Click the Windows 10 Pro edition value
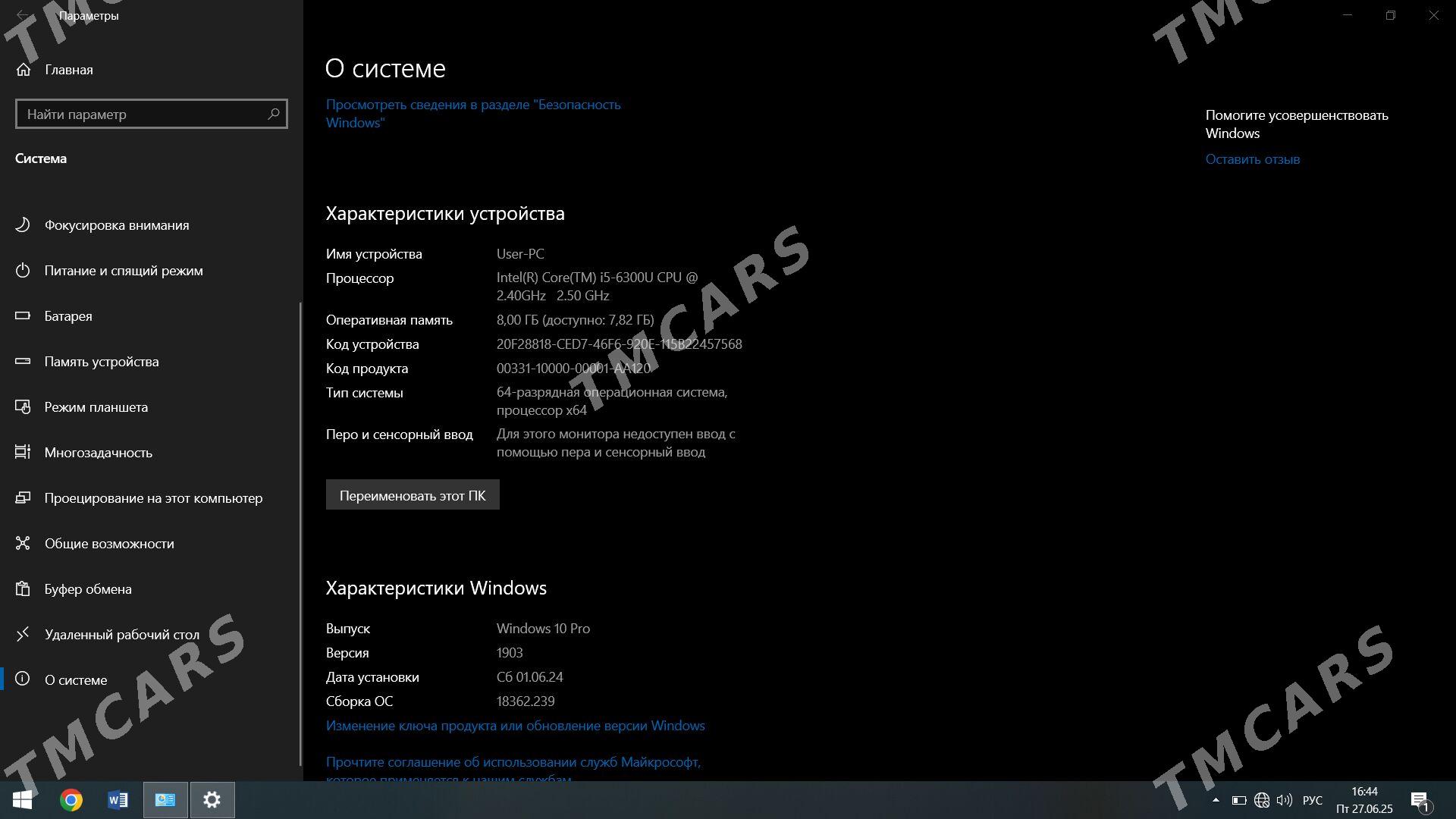 pos(543,628)
